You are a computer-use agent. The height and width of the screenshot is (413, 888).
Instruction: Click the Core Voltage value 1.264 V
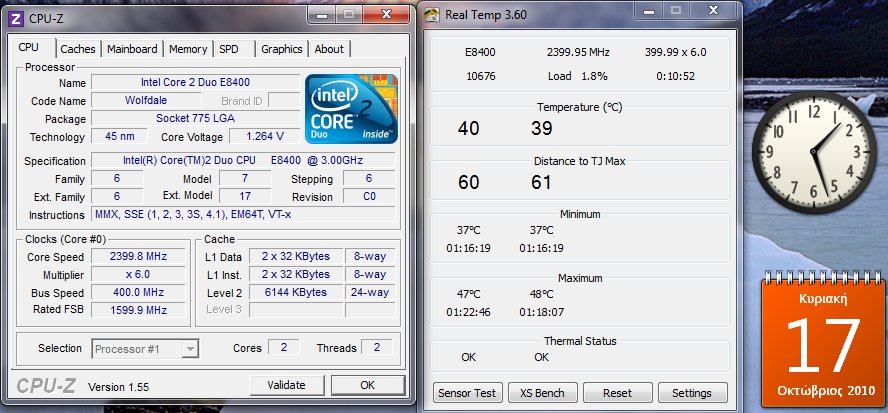pos(264,136)
